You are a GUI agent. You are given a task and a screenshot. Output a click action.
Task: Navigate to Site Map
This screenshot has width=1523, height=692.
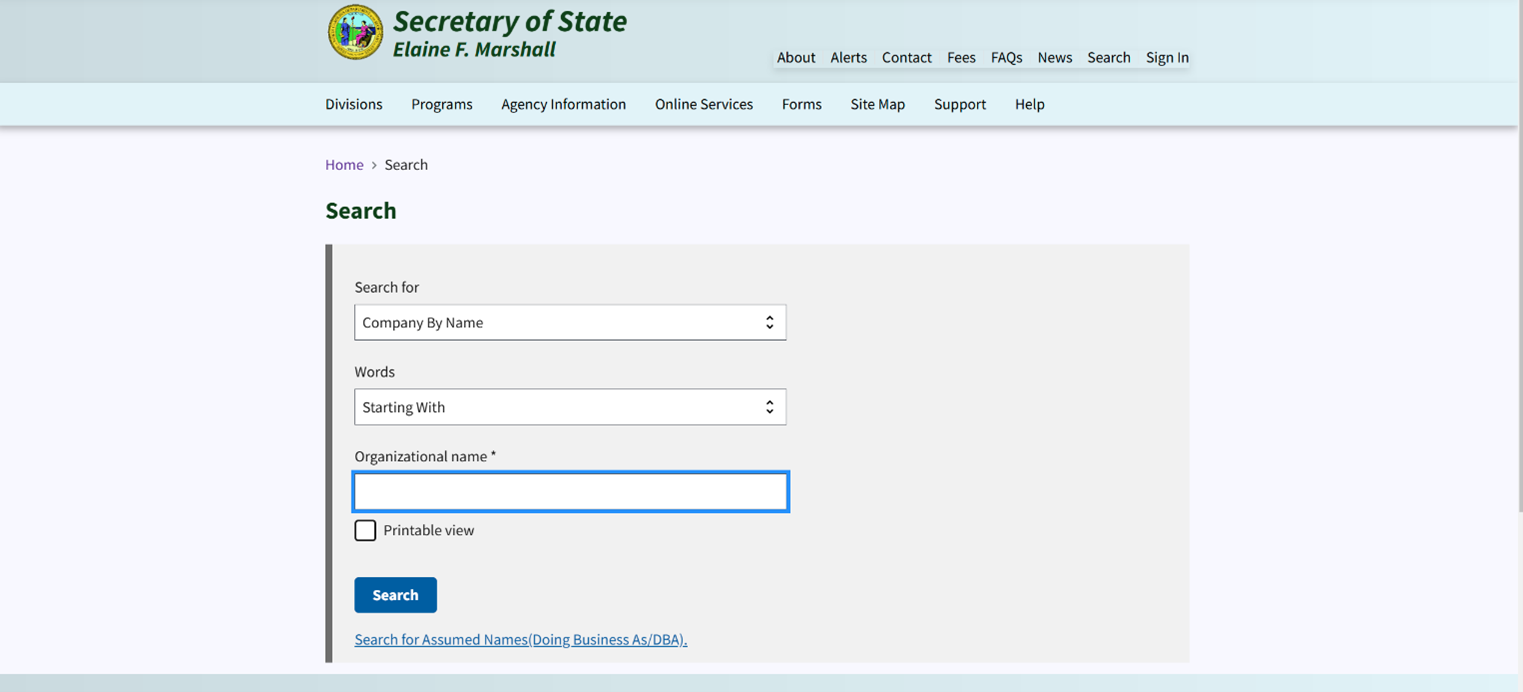coord(877,104)
